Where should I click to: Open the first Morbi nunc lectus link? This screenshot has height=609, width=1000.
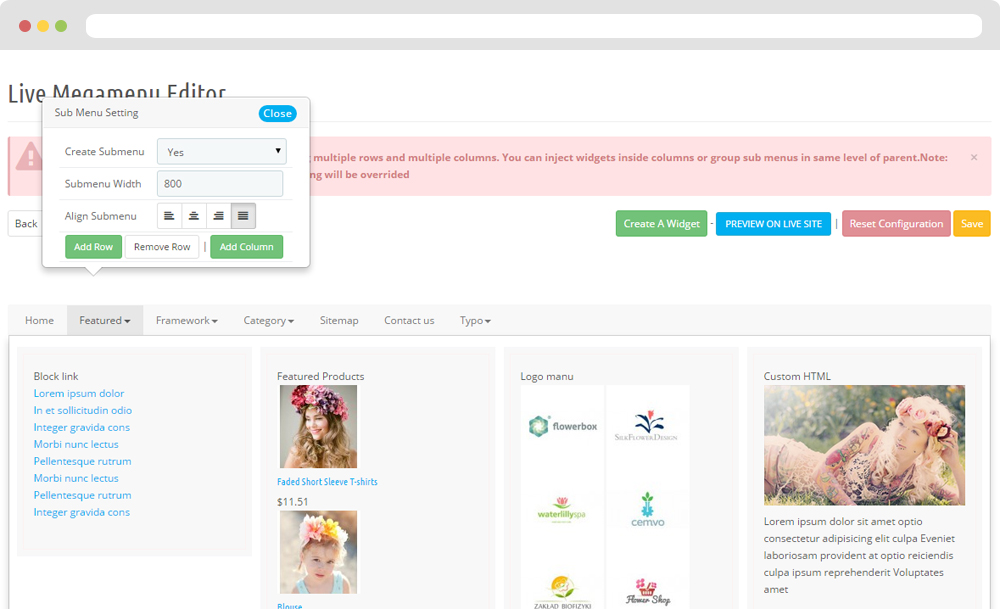coord(76,444)
